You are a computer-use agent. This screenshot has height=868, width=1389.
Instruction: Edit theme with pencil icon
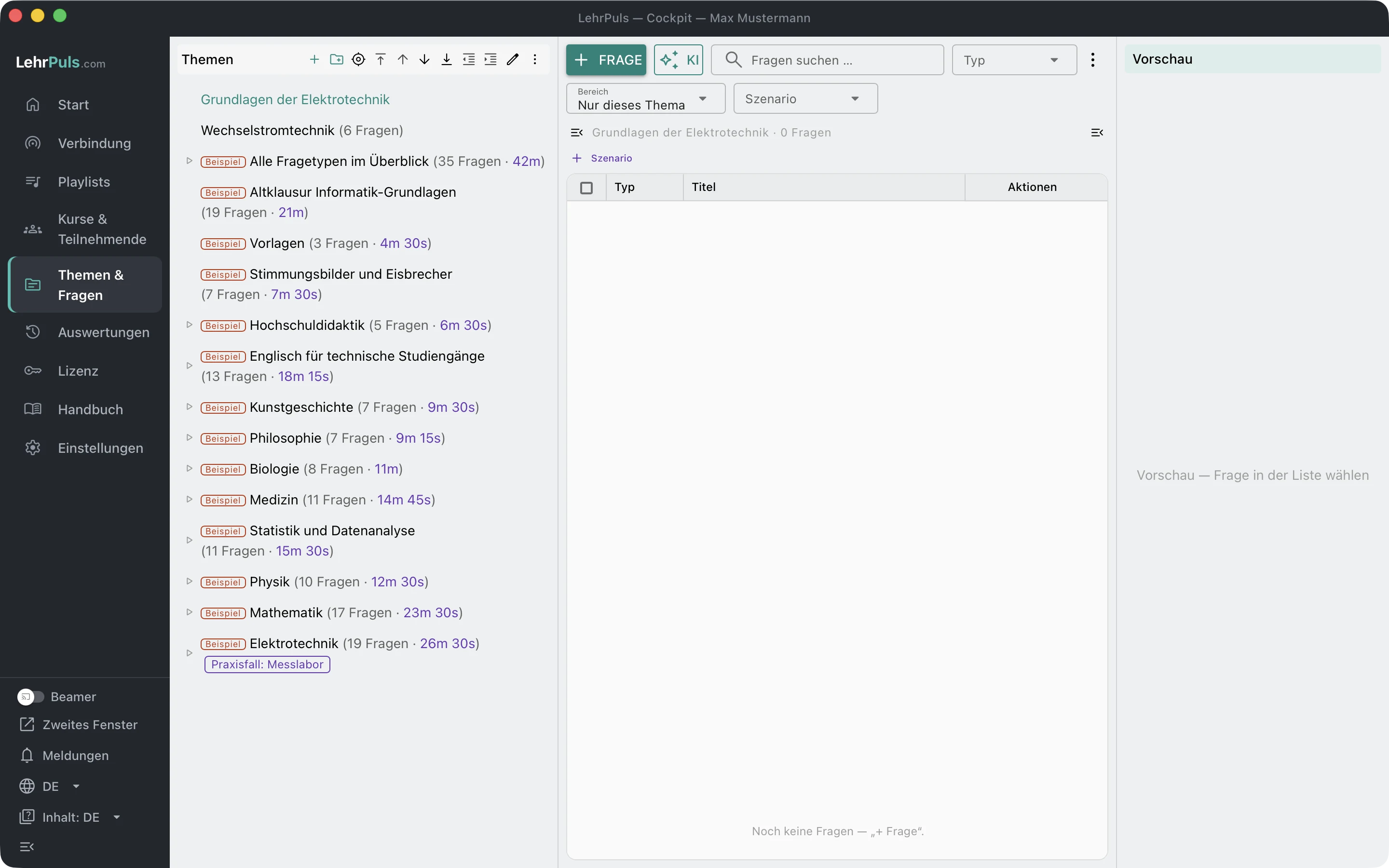coord(513,59)
